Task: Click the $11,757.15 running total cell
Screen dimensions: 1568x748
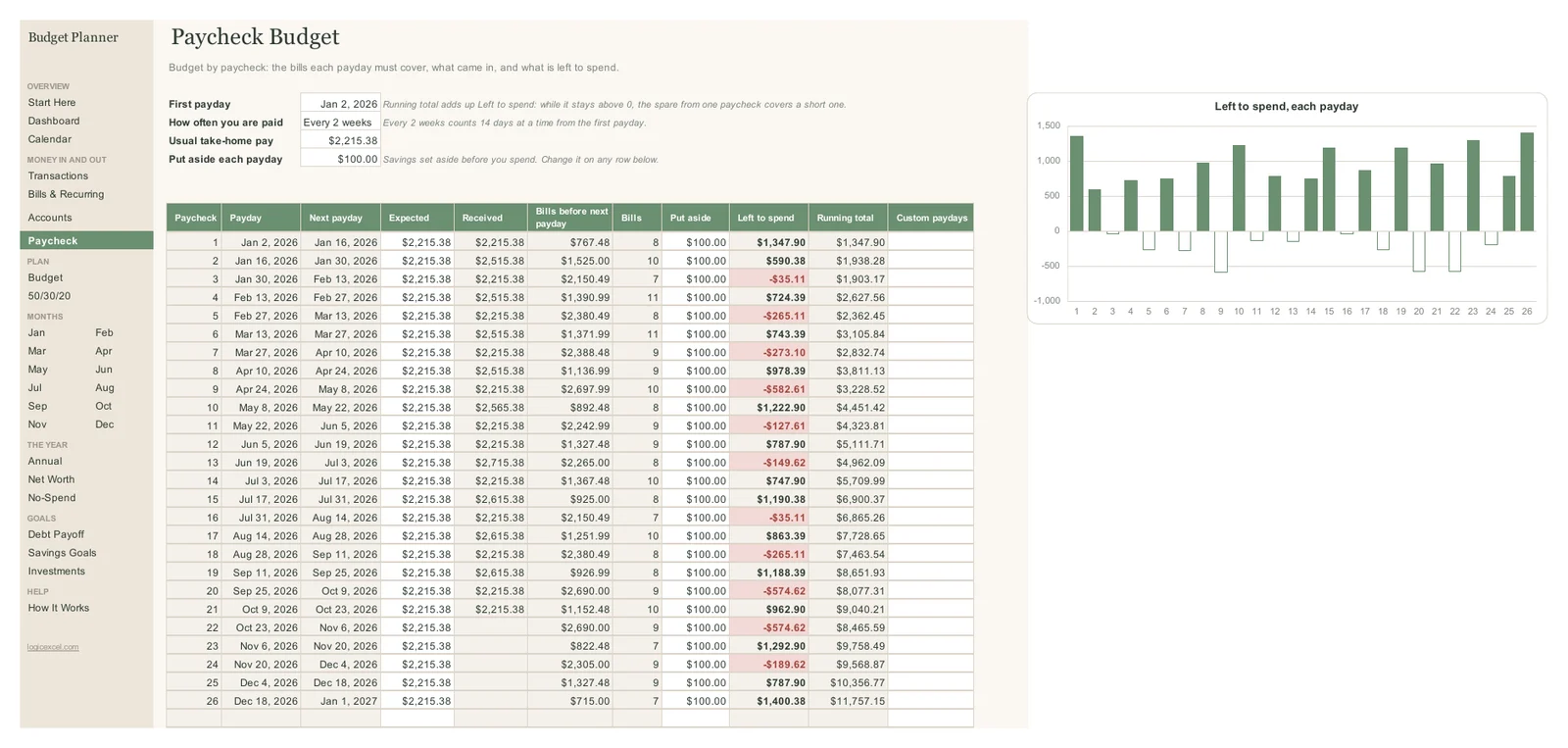Action: click(849, 701)
